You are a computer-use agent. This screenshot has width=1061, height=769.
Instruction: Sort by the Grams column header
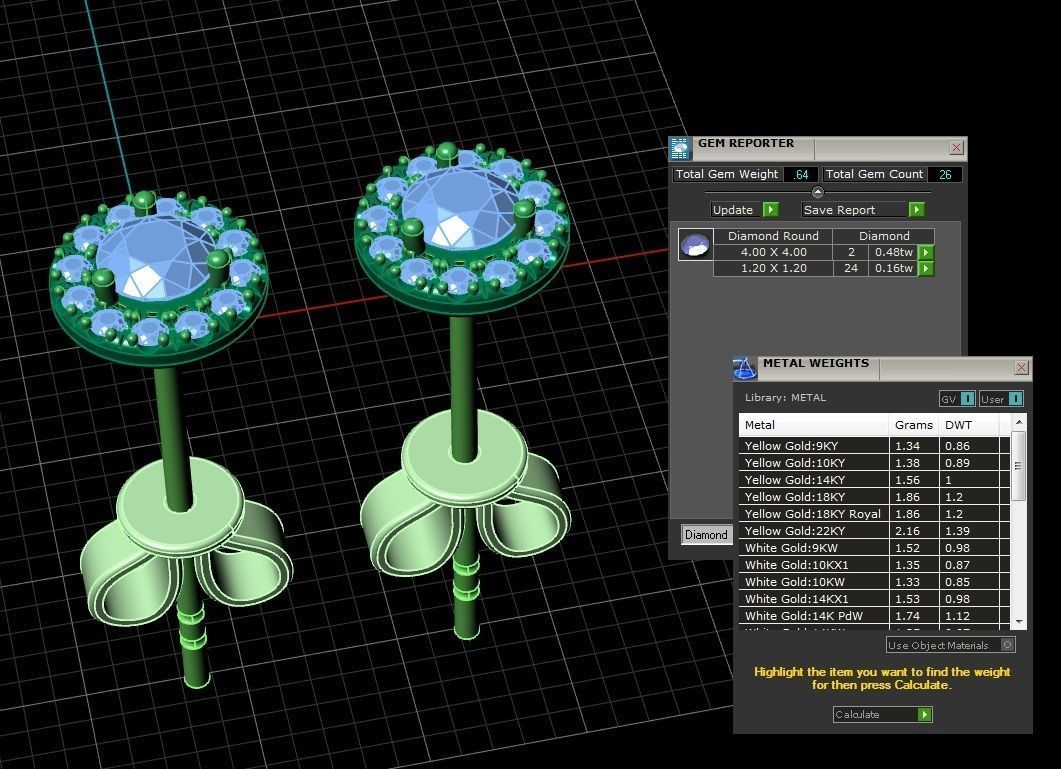pos(913,425)
